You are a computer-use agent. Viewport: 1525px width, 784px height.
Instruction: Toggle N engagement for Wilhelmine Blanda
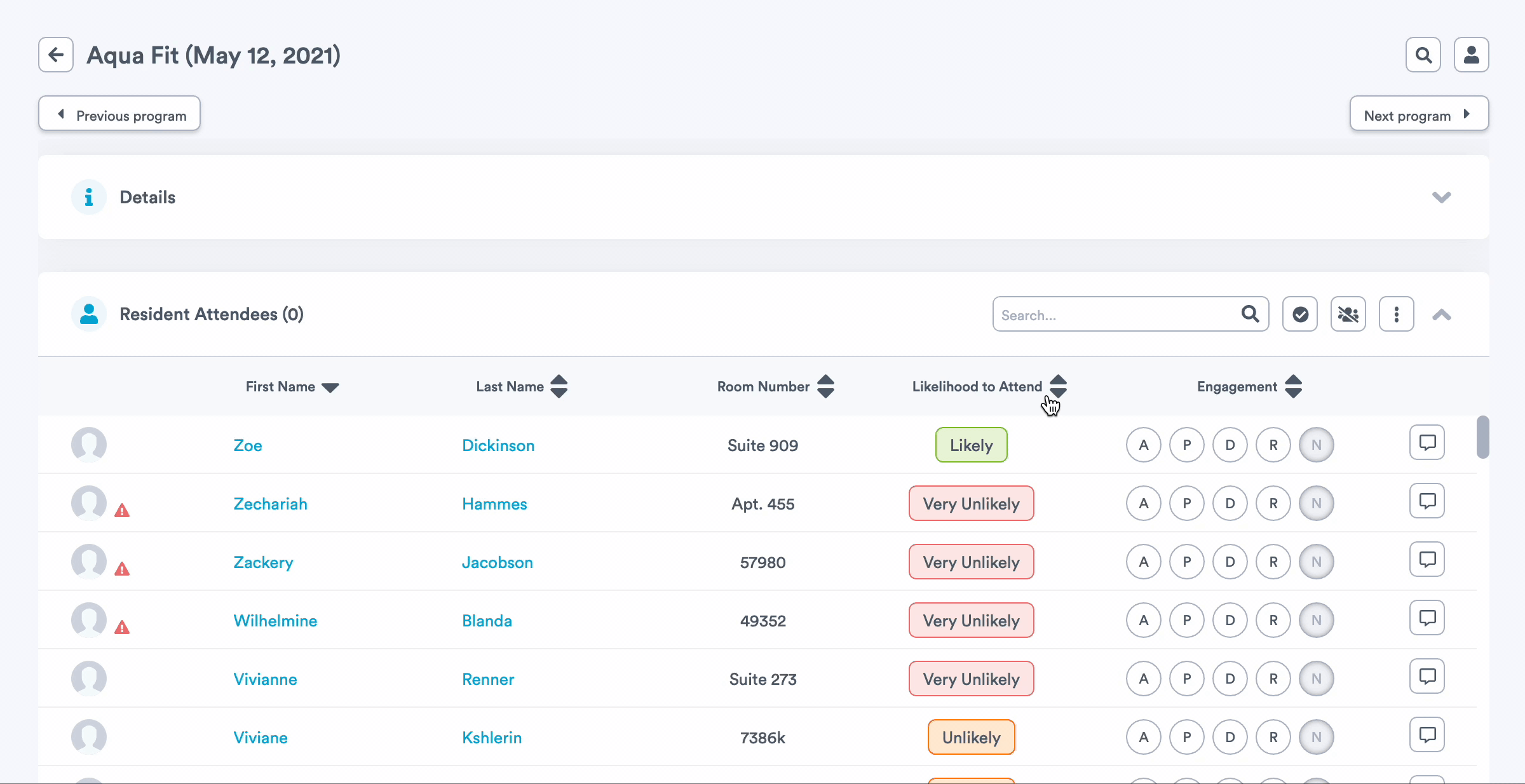pyautogui.click(x=1317, y=620)
